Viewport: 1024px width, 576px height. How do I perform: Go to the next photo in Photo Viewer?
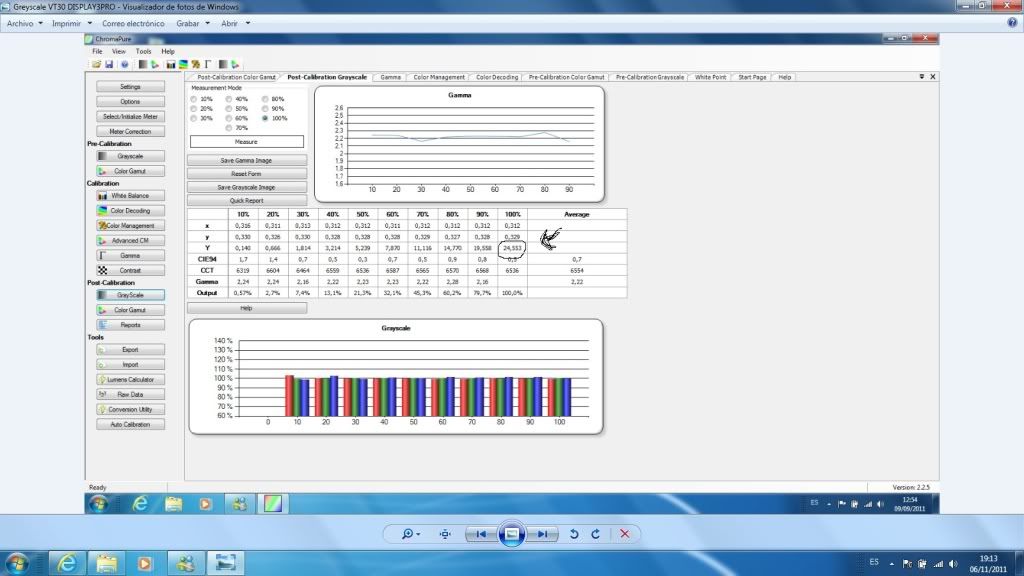(x=543, y=534)
